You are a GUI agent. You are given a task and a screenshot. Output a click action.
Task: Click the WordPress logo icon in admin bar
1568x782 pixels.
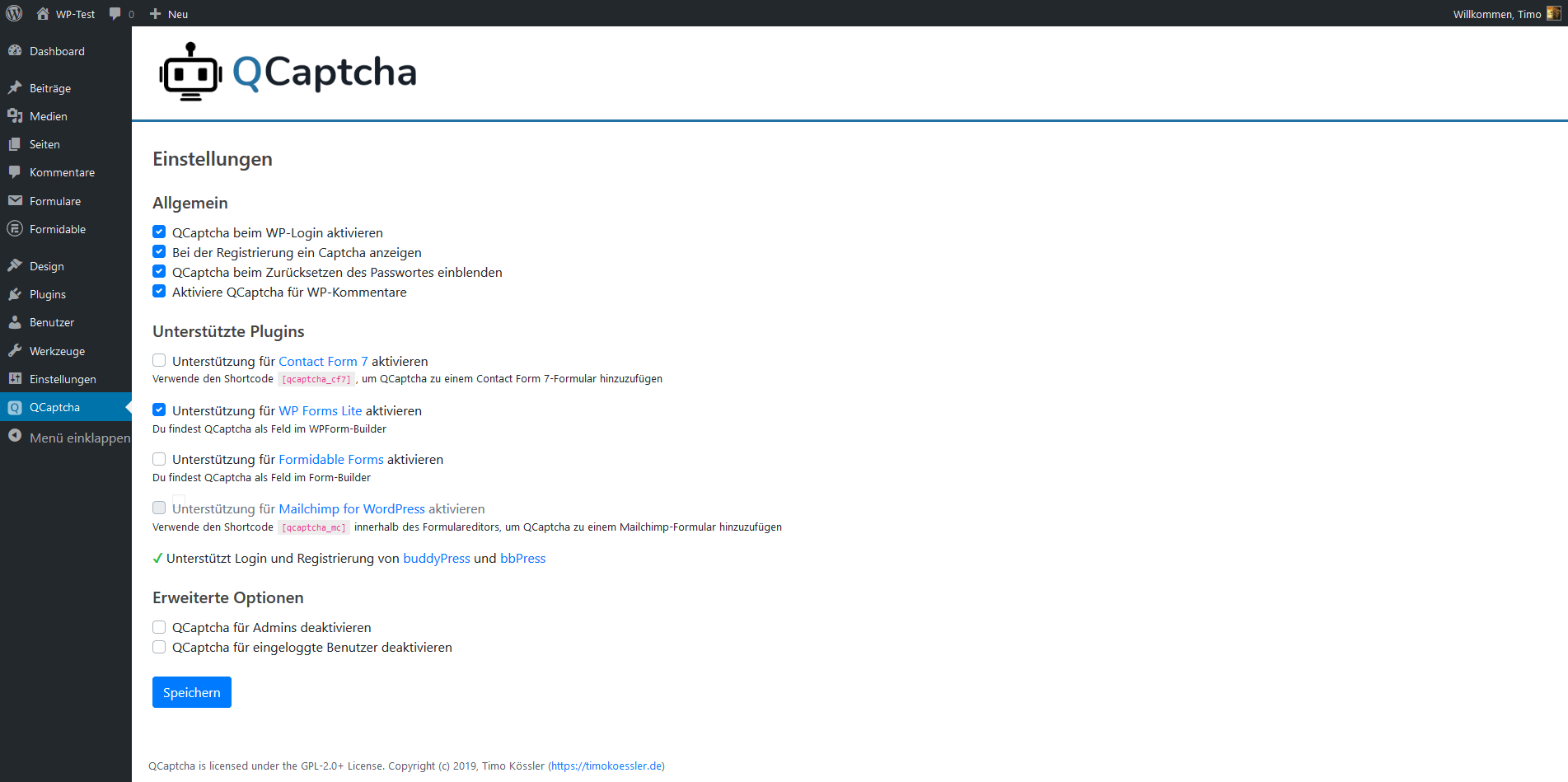[x=14, y=13]
